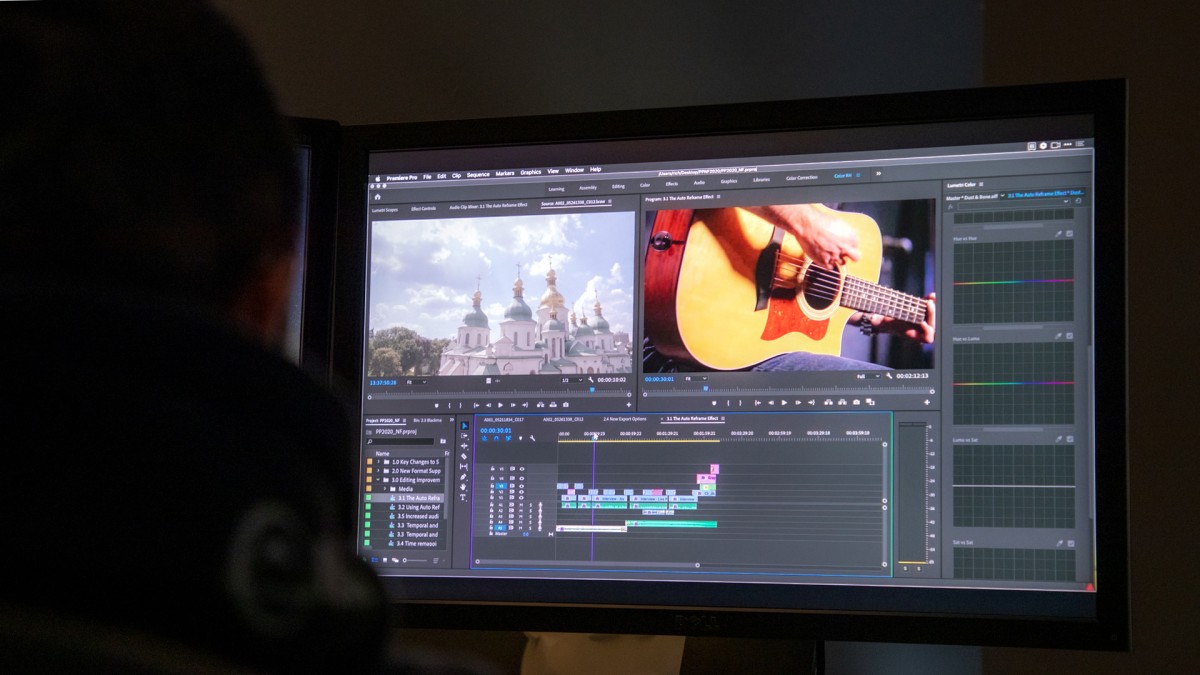This screenshot has width=1200, height=675.
Task: Toggle linked selection in timeline
Action: click(x=508, y=438)
